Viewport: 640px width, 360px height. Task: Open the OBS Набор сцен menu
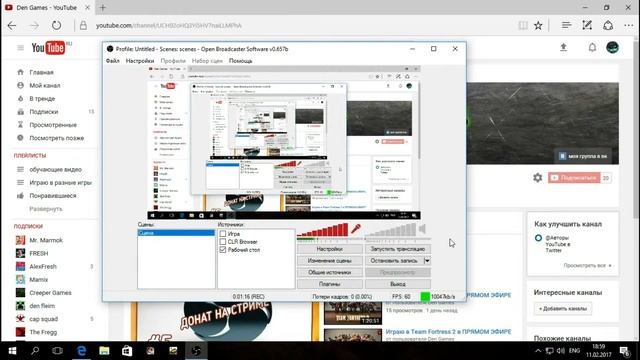(x=207, y=61)
